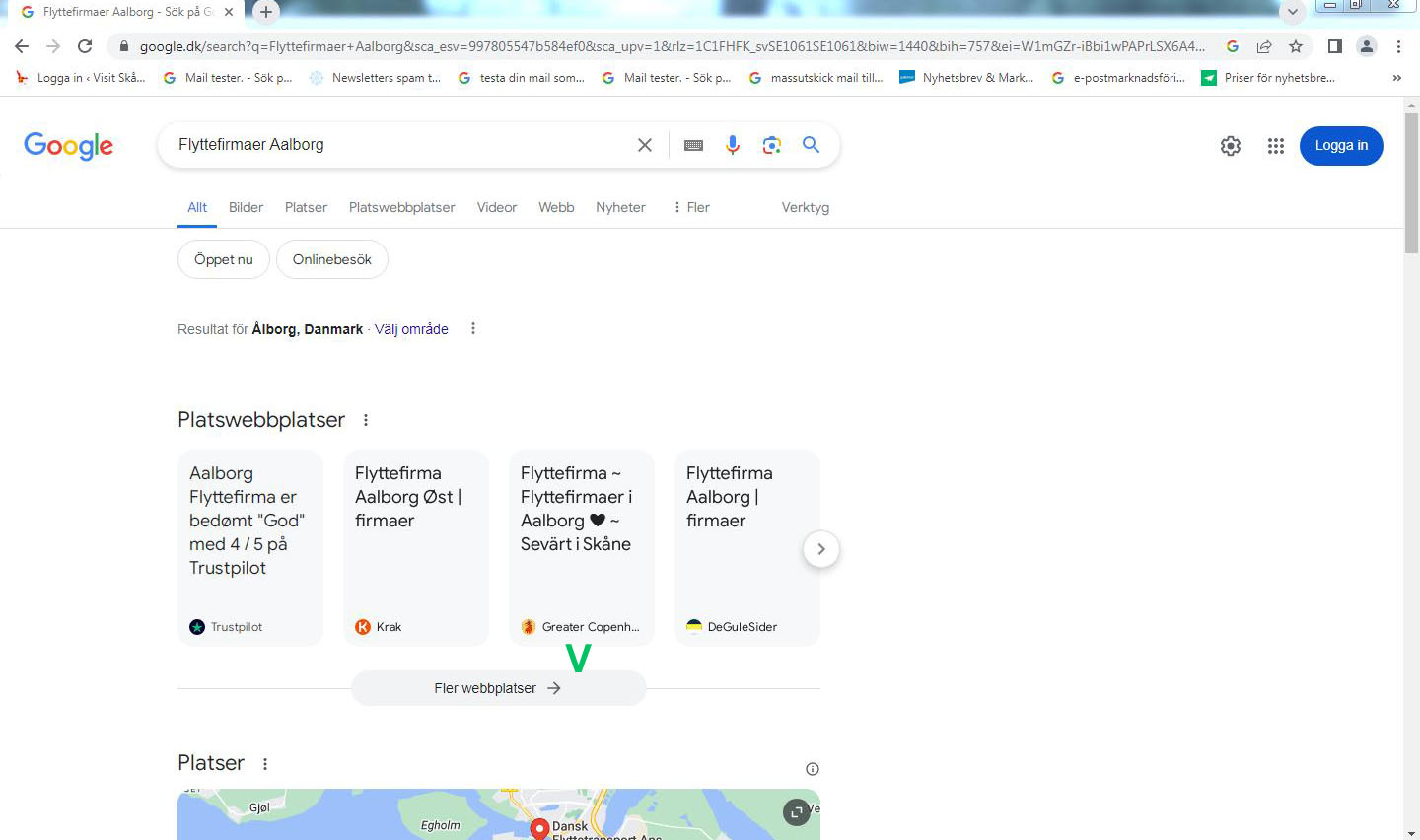Image resolution: width=1420 pixels, height=840 pixels.
Task: Switch to the Bilder tab
Action: (x=246, y=207)
